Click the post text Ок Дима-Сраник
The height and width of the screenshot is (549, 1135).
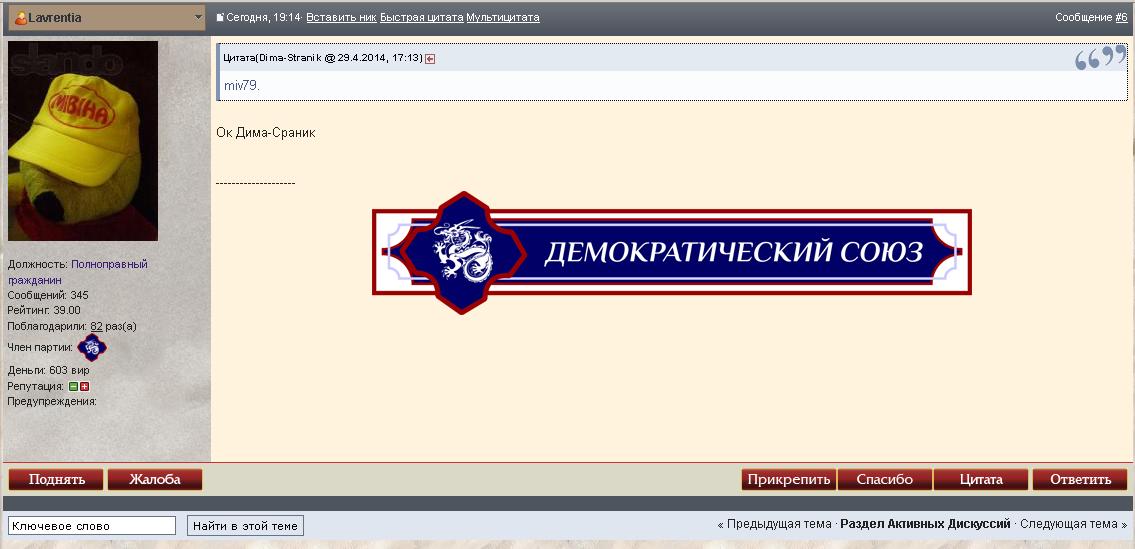click(x=266, y=133)
